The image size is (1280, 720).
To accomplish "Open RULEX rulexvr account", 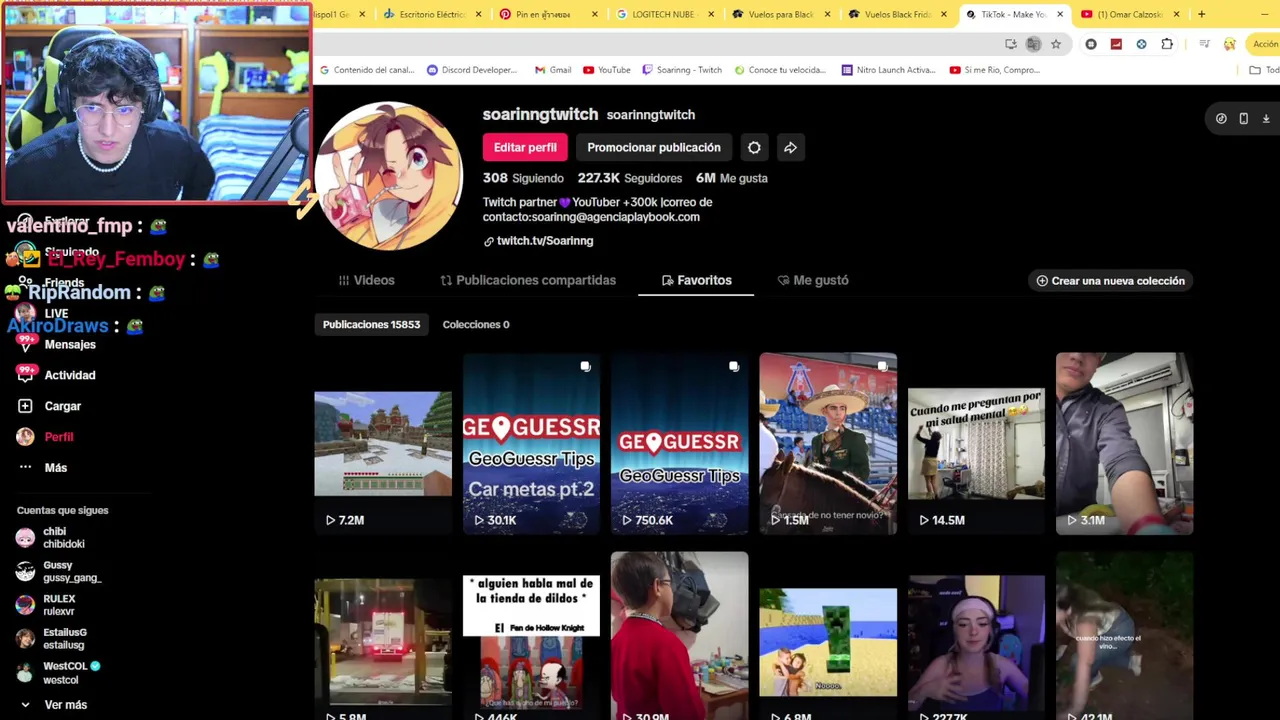I will click(x=58, y=605).
